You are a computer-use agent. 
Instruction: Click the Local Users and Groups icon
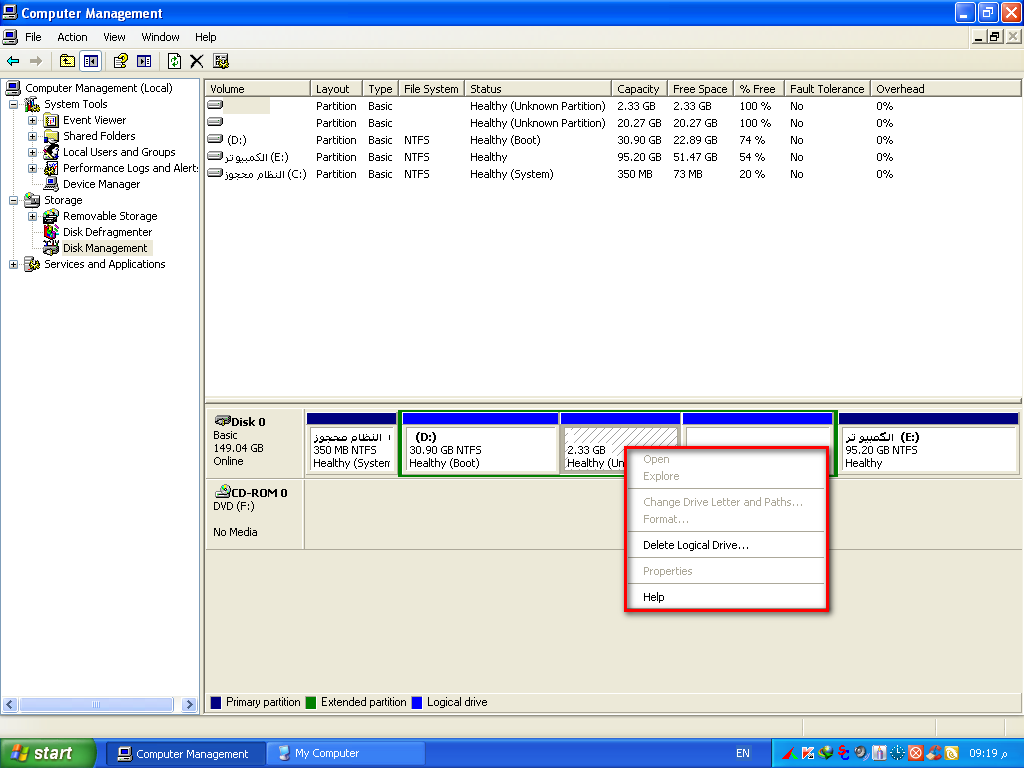pyautogui.click(x=51, y=152)
